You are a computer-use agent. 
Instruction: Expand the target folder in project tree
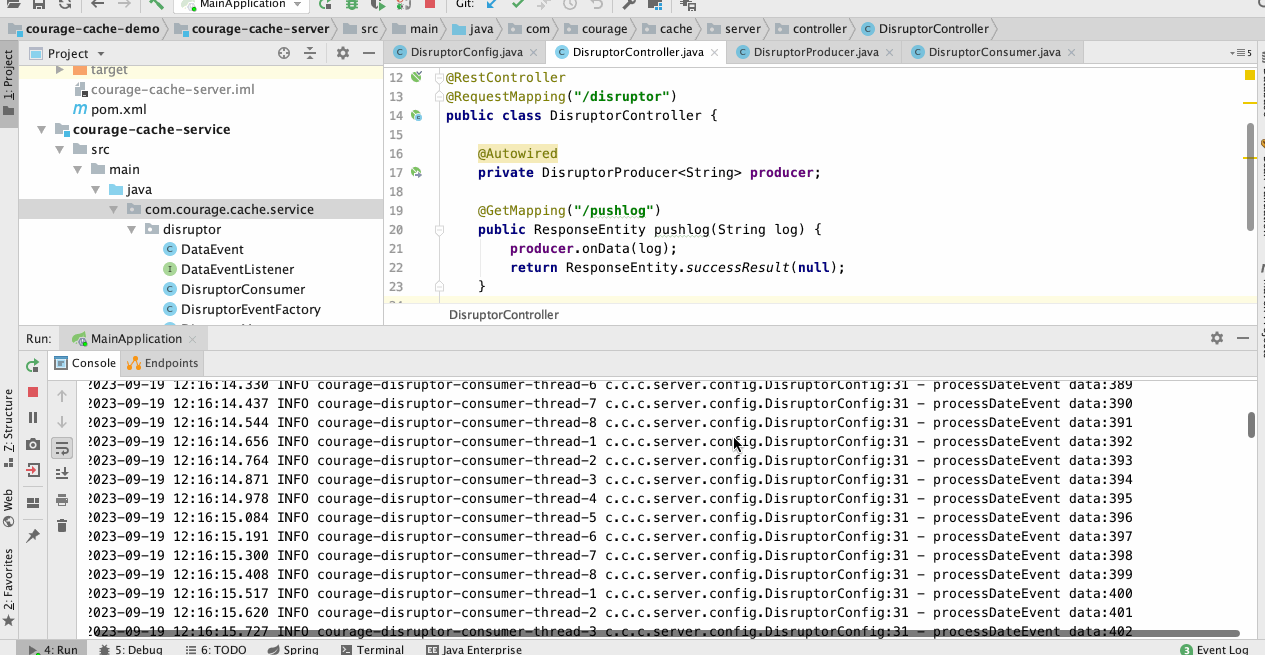[60, 70]
